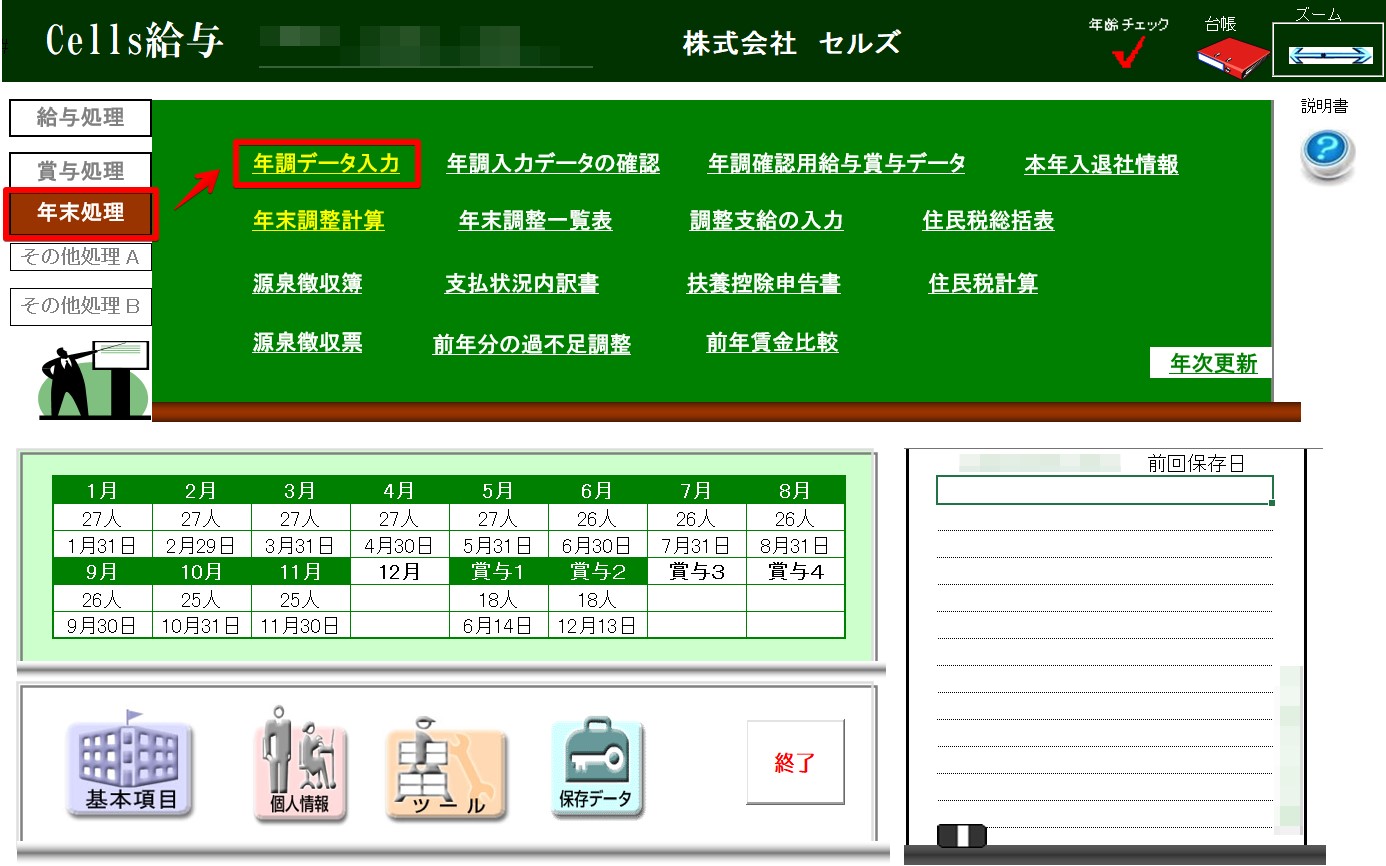Click the red 台帳 binder icon
1386x866 pixels.
1232,56
